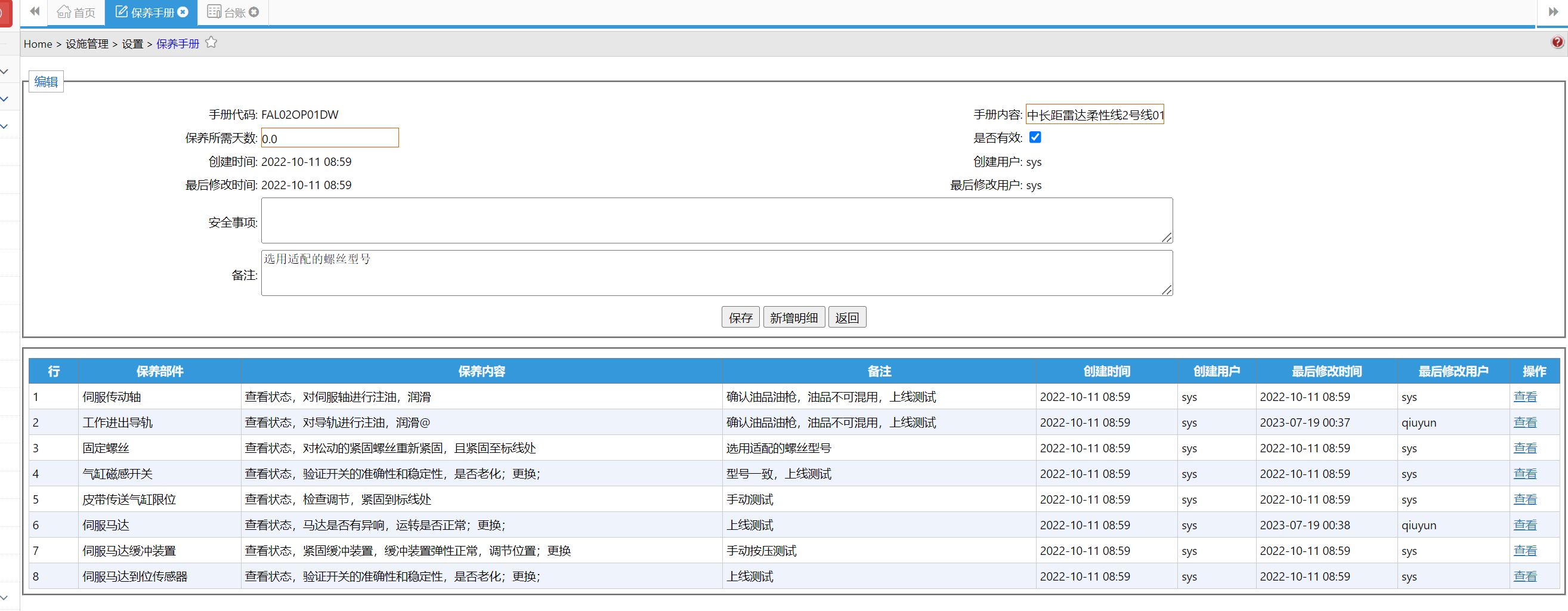Click the 型号一致，上线测试 remark cell
This screenshot has width=1568, height=611.
point(879,473)
